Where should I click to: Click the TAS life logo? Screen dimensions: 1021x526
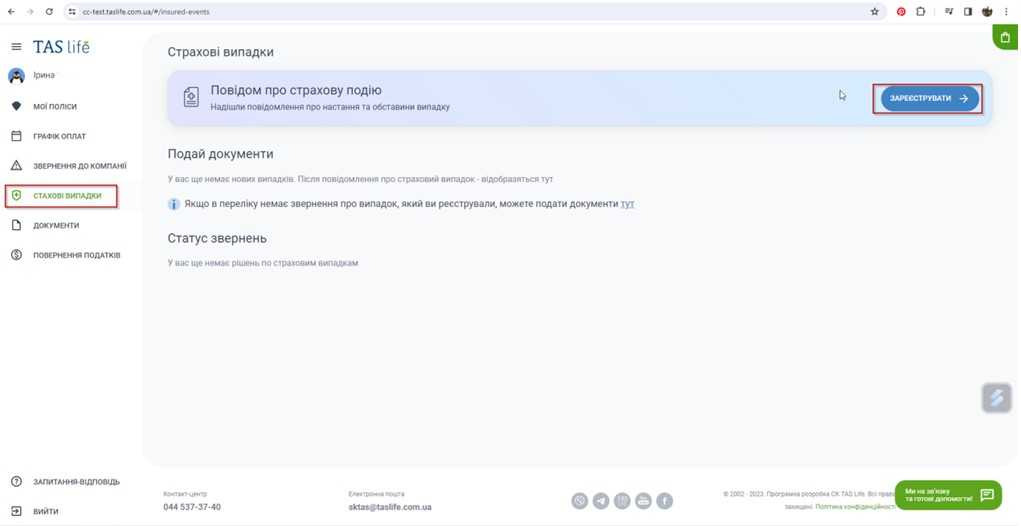click(61, 47)
